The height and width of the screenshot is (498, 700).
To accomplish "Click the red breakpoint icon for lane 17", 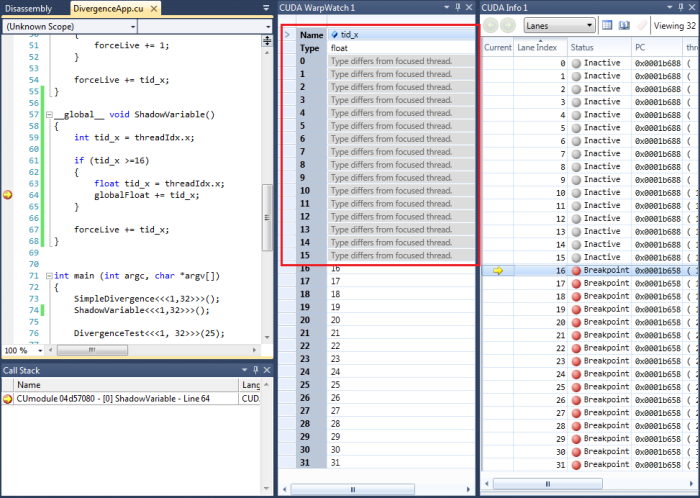I will coord(576,284).
